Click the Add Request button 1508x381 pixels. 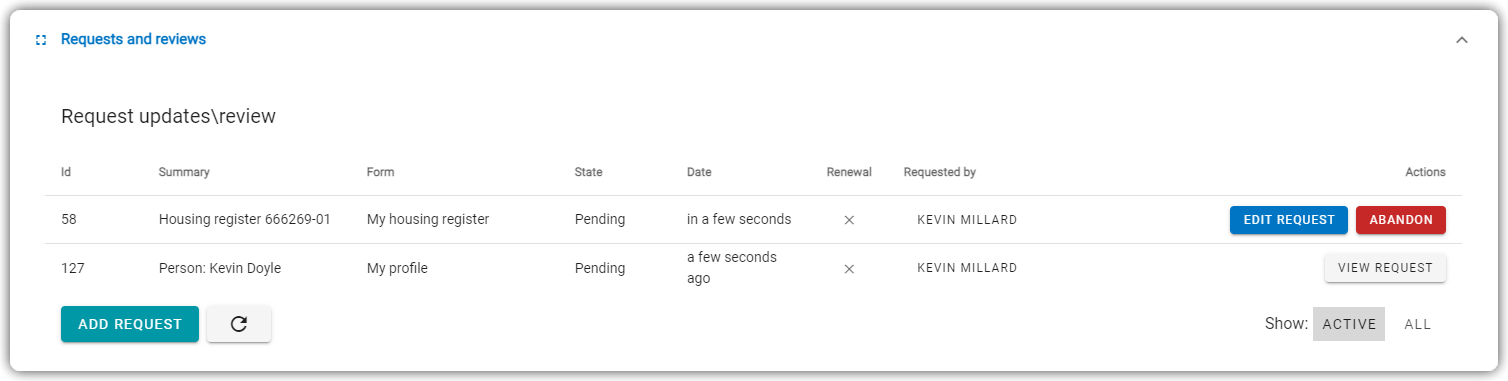pyautogui.click(x=130, y=324)
